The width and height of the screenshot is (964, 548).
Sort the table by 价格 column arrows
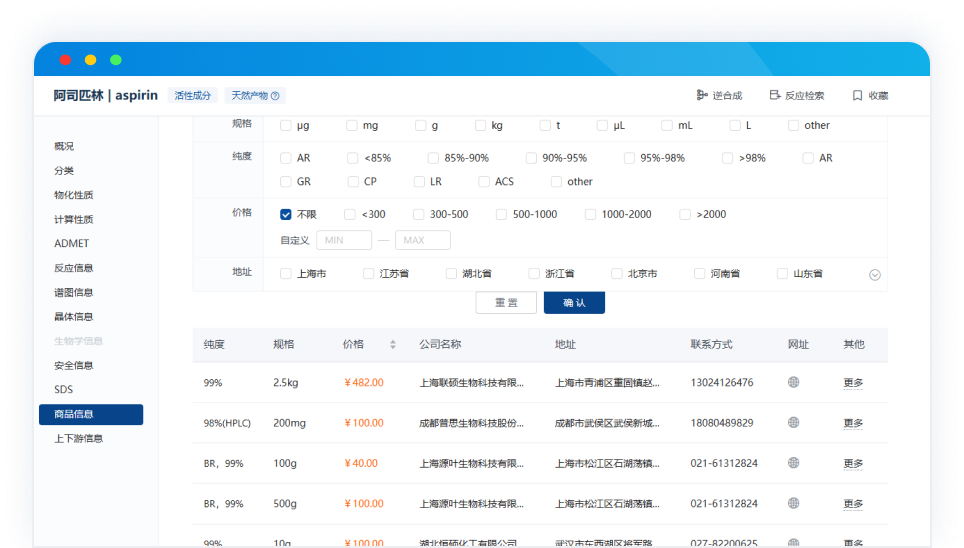393,344
